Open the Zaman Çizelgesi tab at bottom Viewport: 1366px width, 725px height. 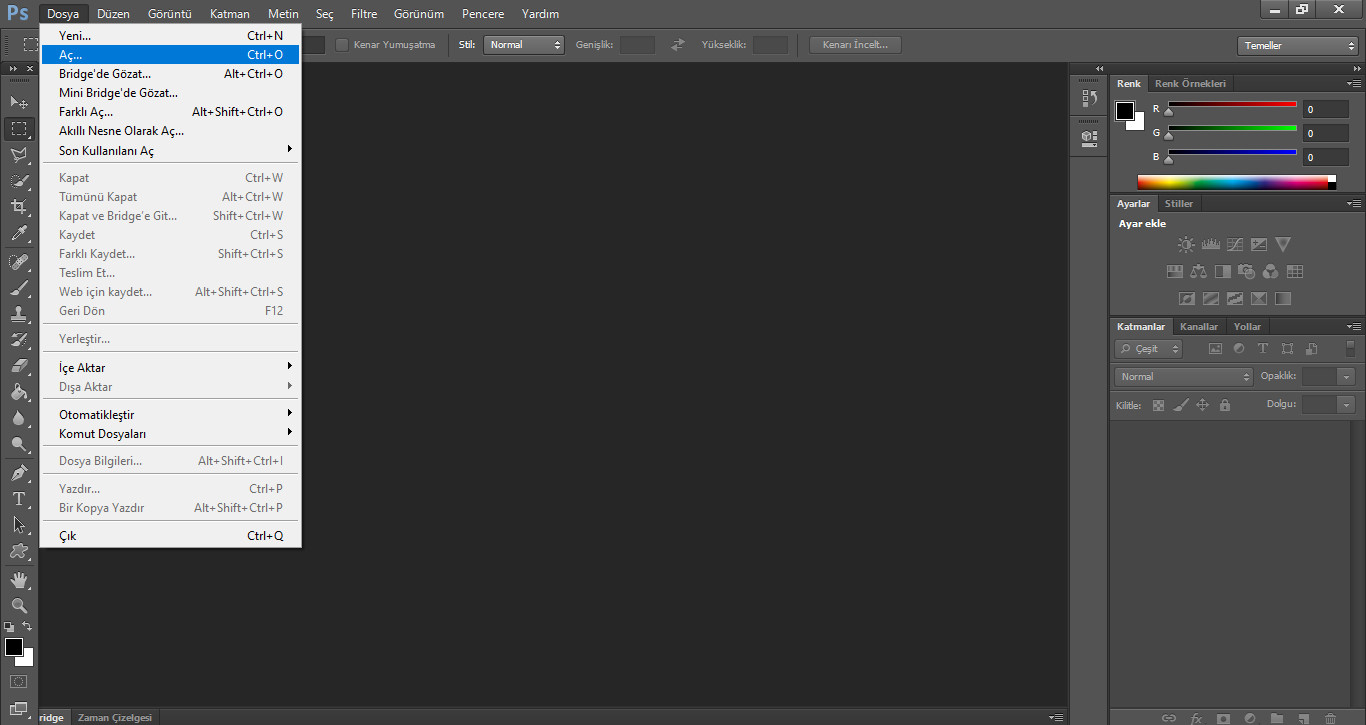[115, 717]
